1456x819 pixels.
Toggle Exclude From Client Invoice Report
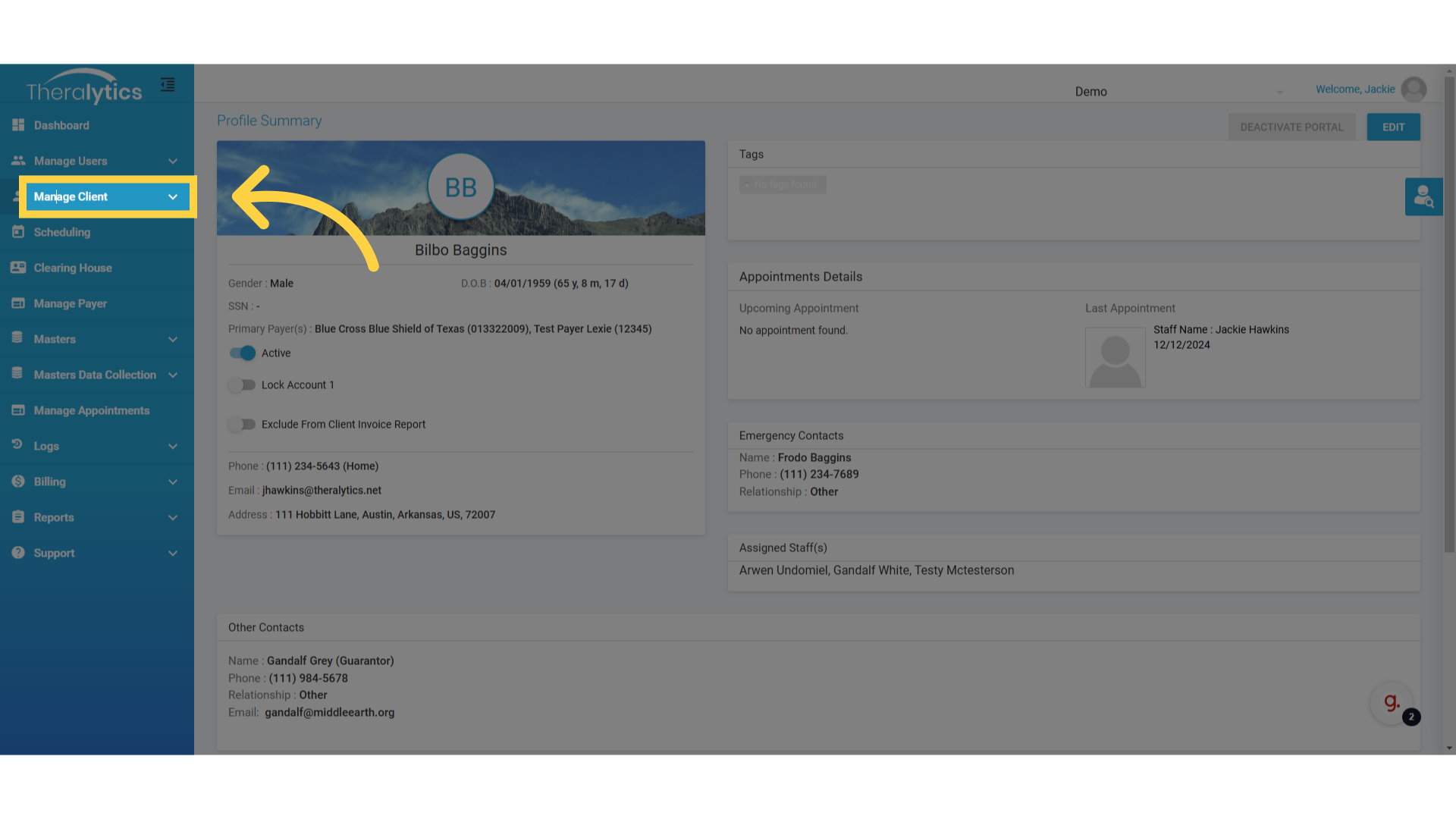pos(243,425)
